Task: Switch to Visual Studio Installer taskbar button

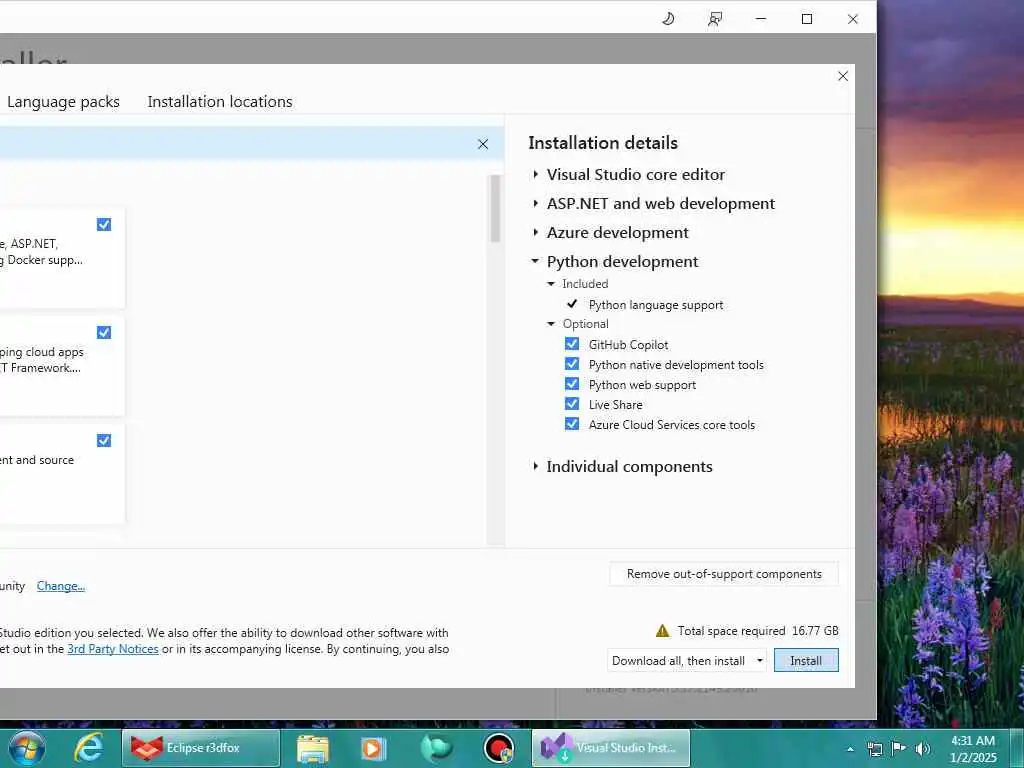Action: coord(611,748)
